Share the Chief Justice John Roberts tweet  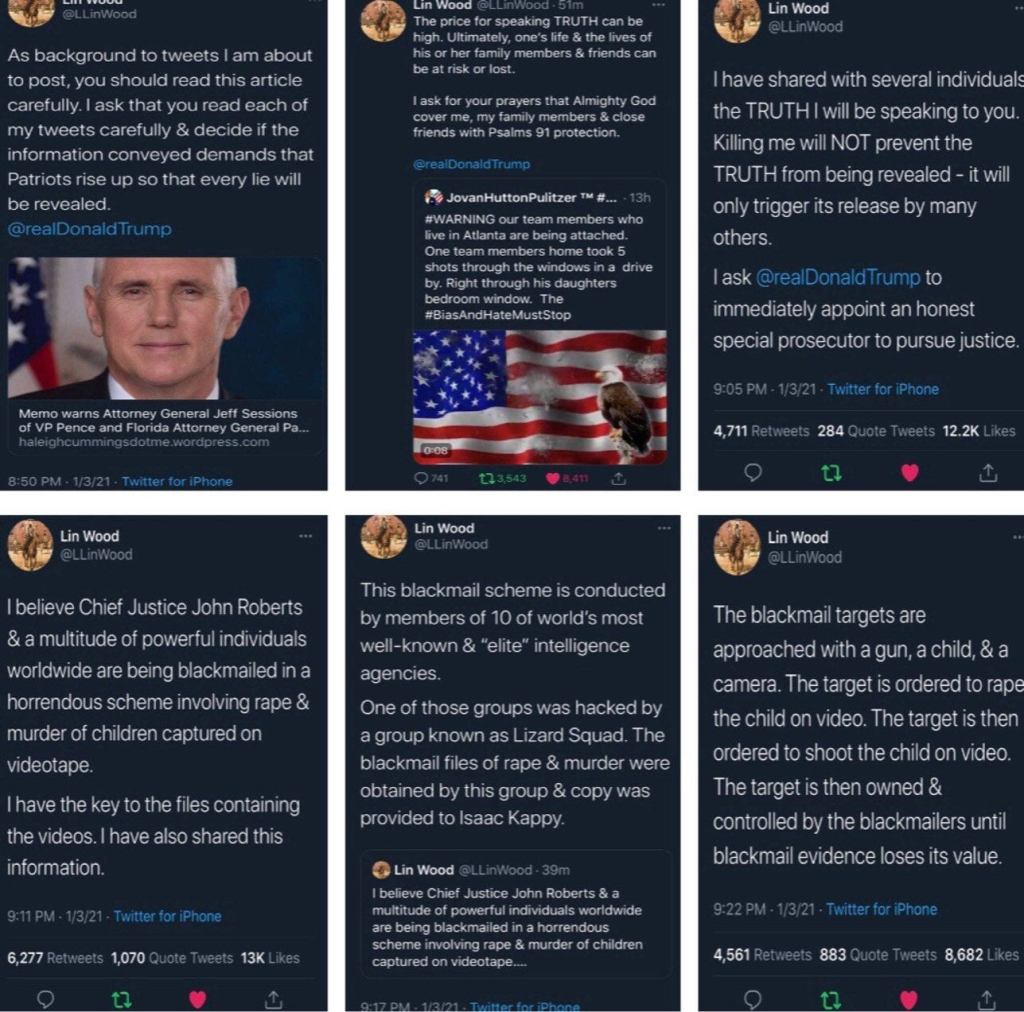(x=273, y=999)
